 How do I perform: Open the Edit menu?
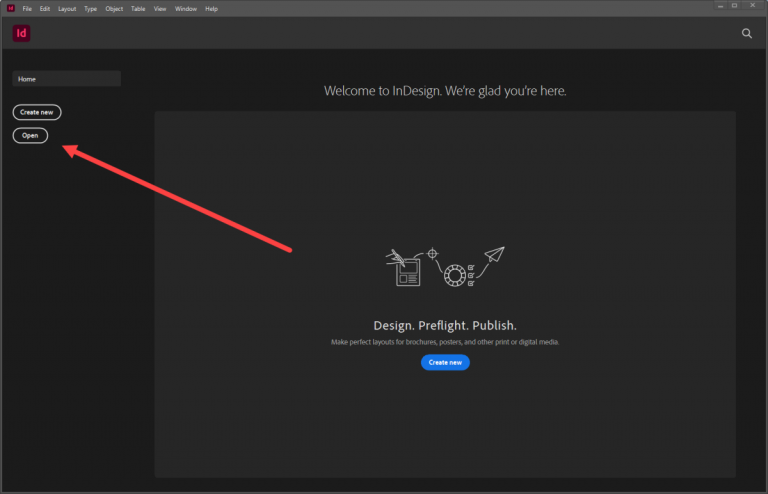(45, 8)
